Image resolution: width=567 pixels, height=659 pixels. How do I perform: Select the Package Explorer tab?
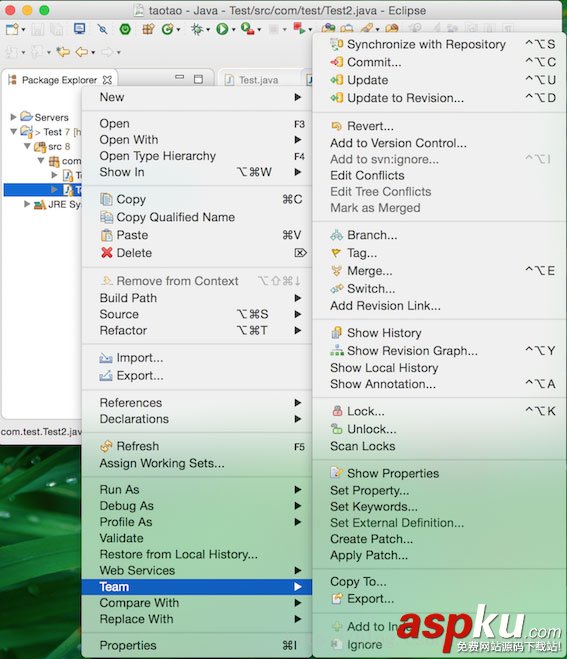click(x=59, y=80)
